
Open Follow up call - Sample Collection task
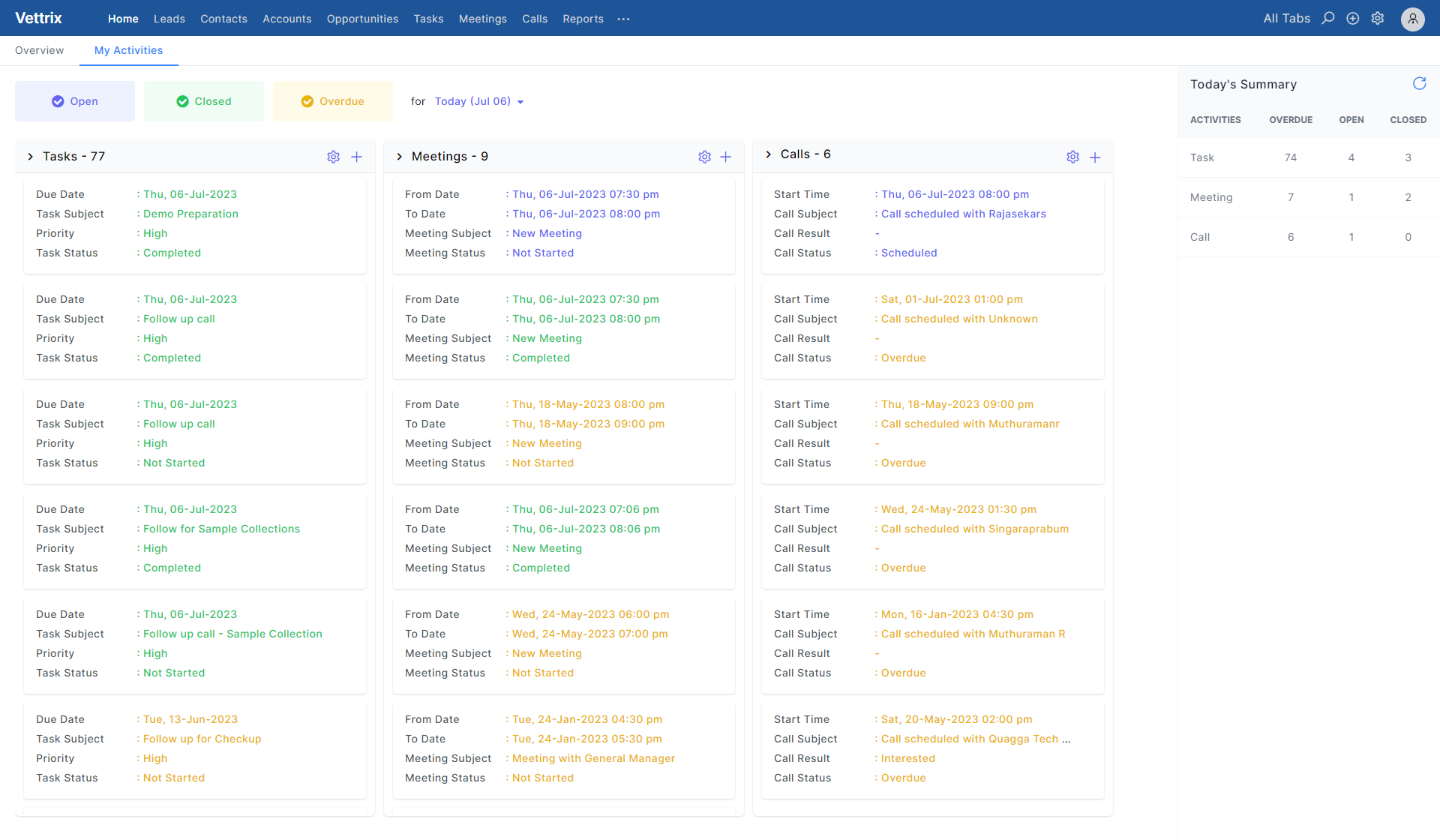(x=232, y=634)
